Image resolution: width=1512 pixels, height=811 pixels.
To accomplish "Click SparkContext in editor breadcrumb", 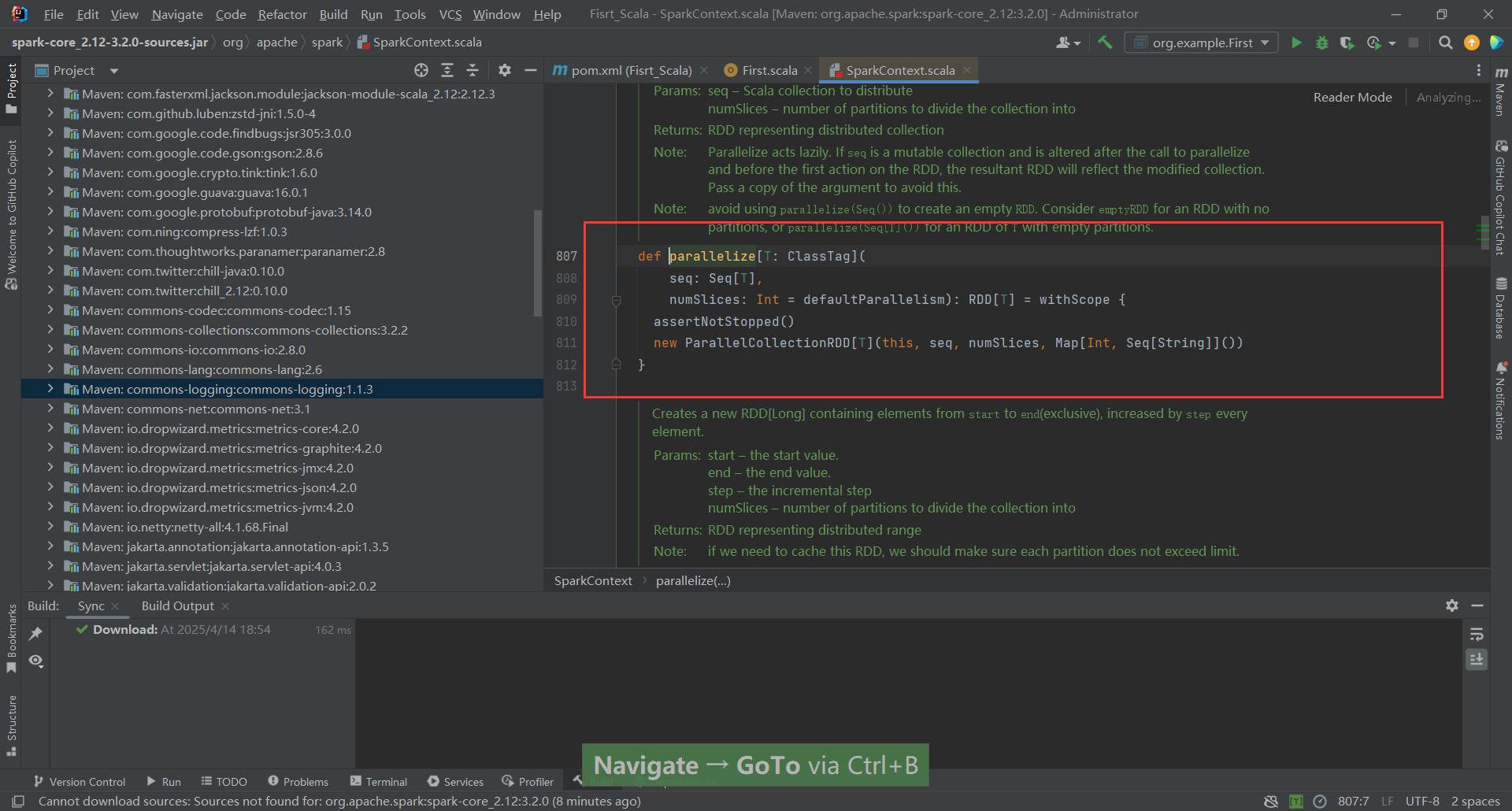I will 593,580.
